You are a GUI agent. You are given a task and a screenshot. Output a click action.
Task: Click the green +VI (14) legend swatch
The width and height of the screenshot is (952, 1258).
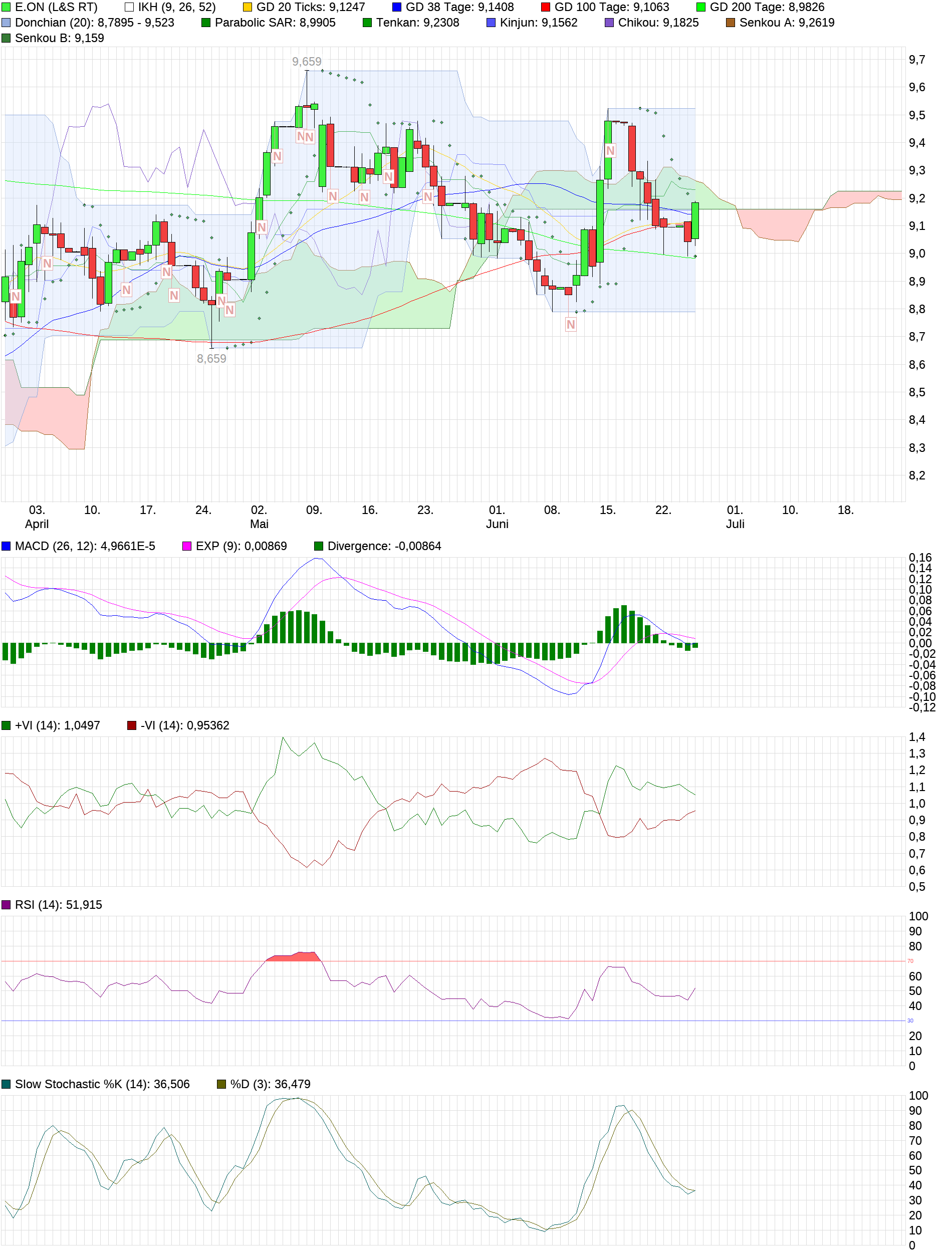pos(6,726)
